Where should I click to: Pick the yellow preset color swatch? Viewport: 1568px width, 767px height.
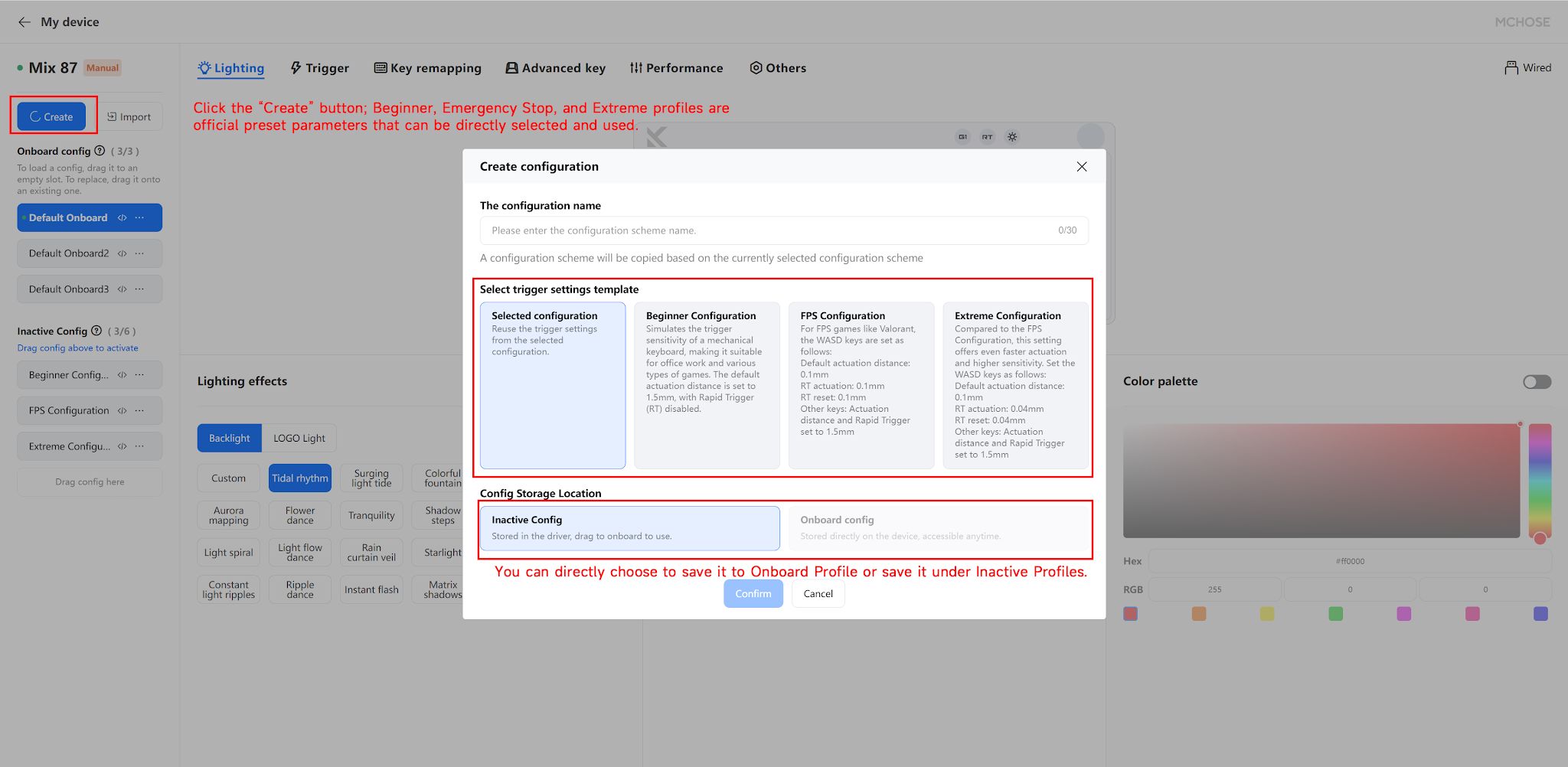click(x=1267, y=614)
